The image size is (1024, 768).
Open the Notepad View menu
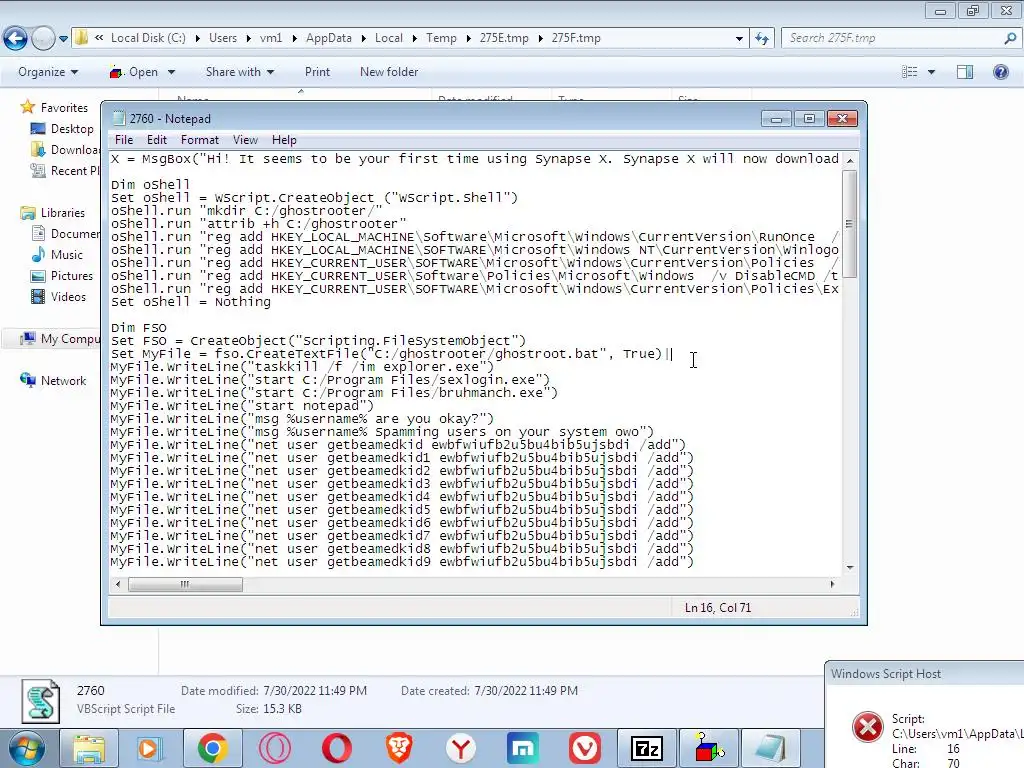pyautogui.click(x=245, y=140)
